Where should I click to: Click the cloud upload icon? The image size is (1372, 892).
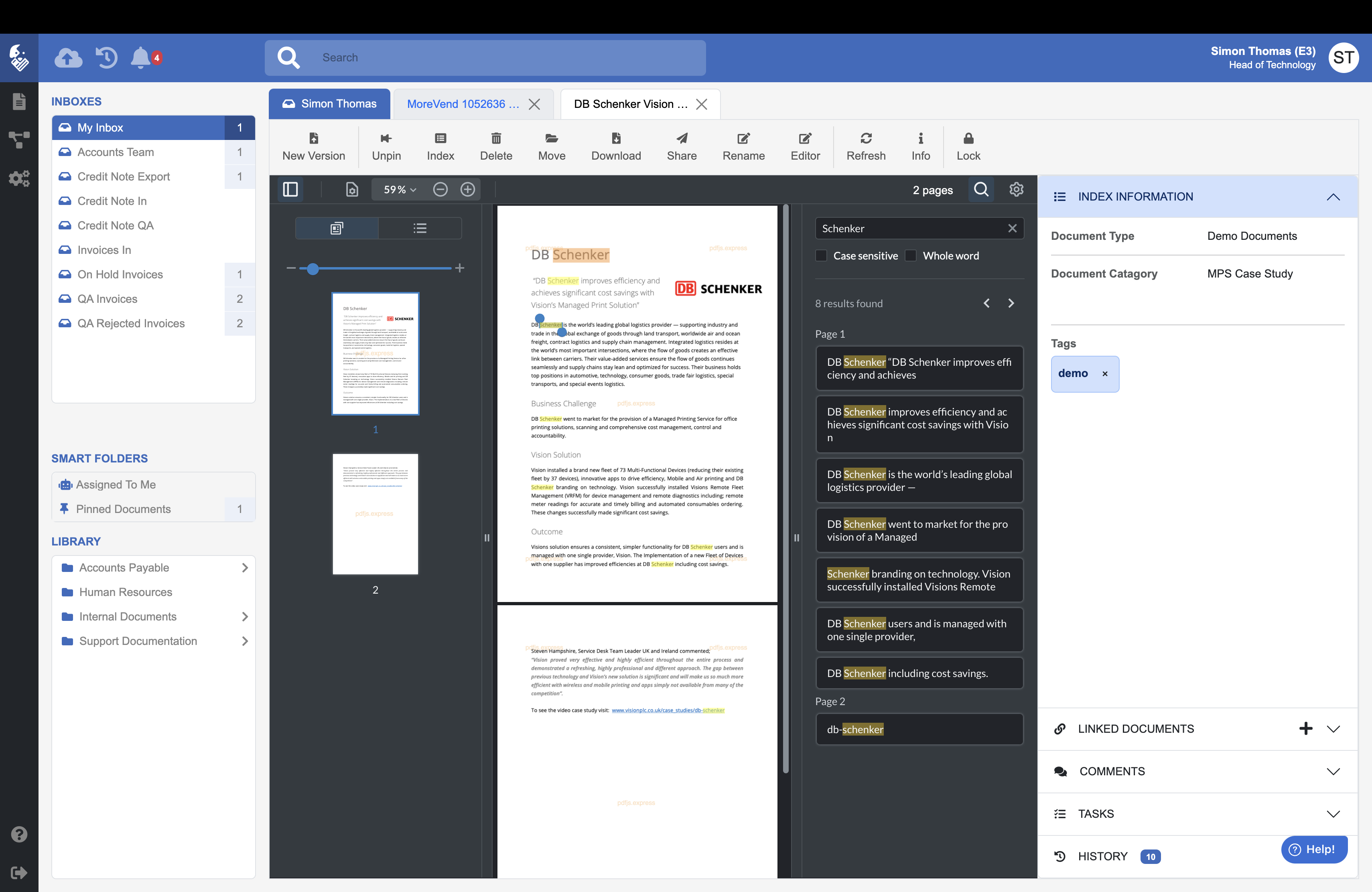click(x=68, y=58)
